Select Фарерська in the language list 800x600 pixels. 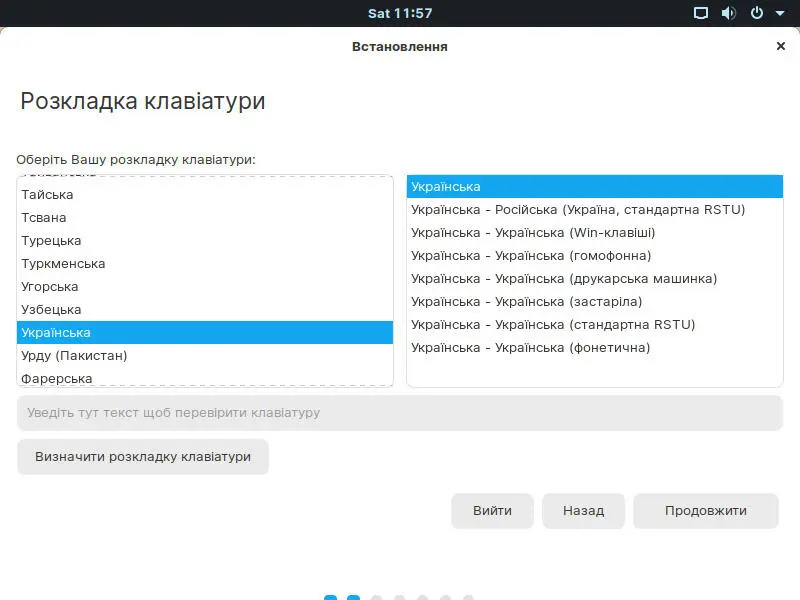(x=205, y=378)
